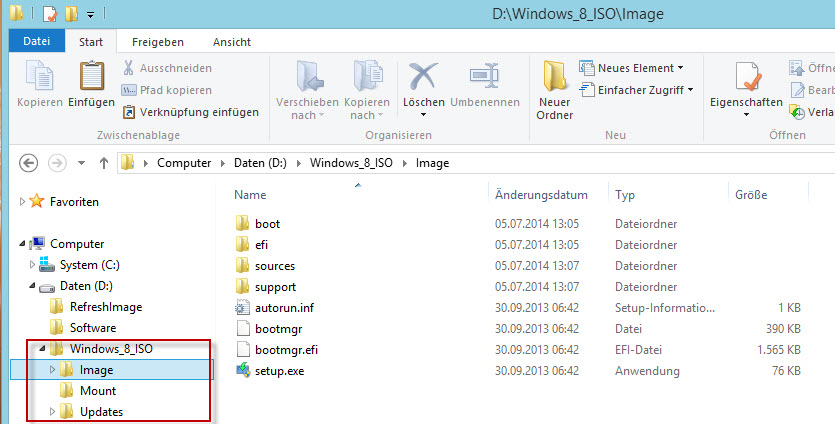
Task: Open the Eigenschaften dropdown arrow
Action: point(746,115)
